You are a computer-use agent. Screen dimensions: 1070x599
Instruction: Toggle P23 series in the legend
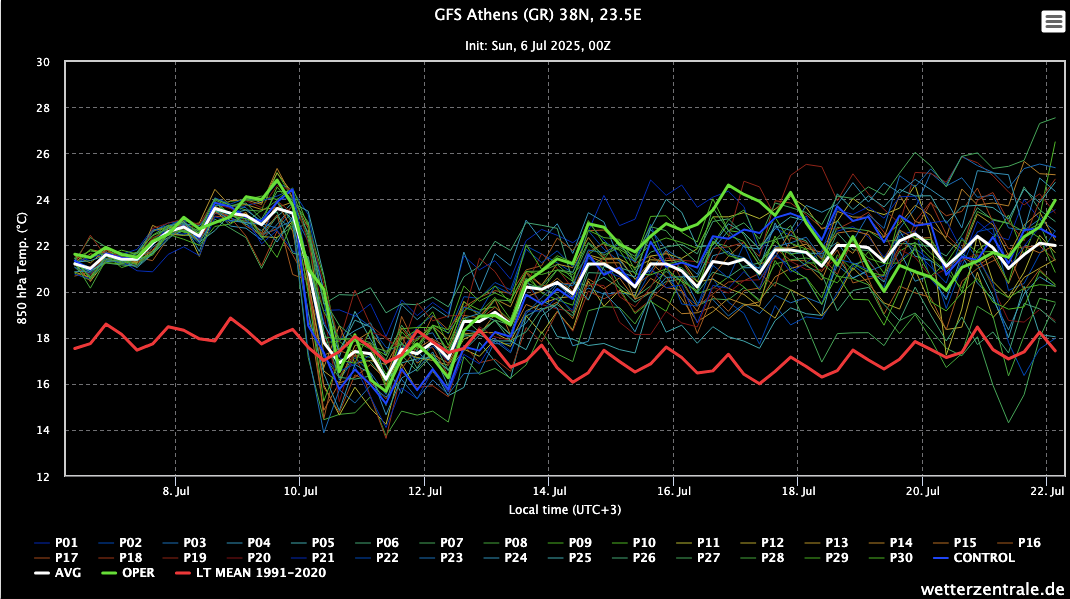[451, 557]
